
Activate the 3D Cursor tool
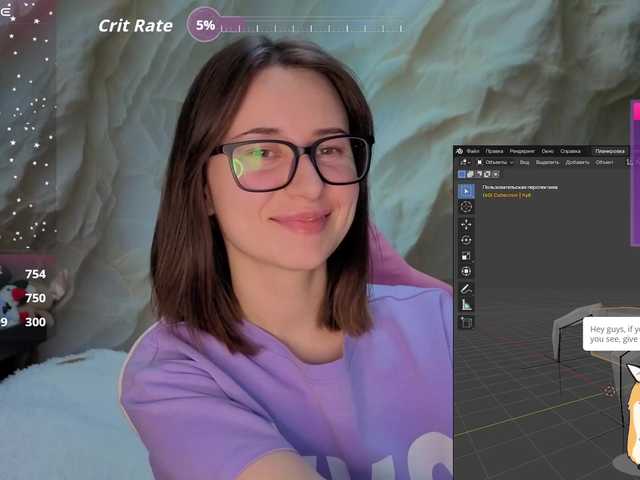[x=466, y=207]
